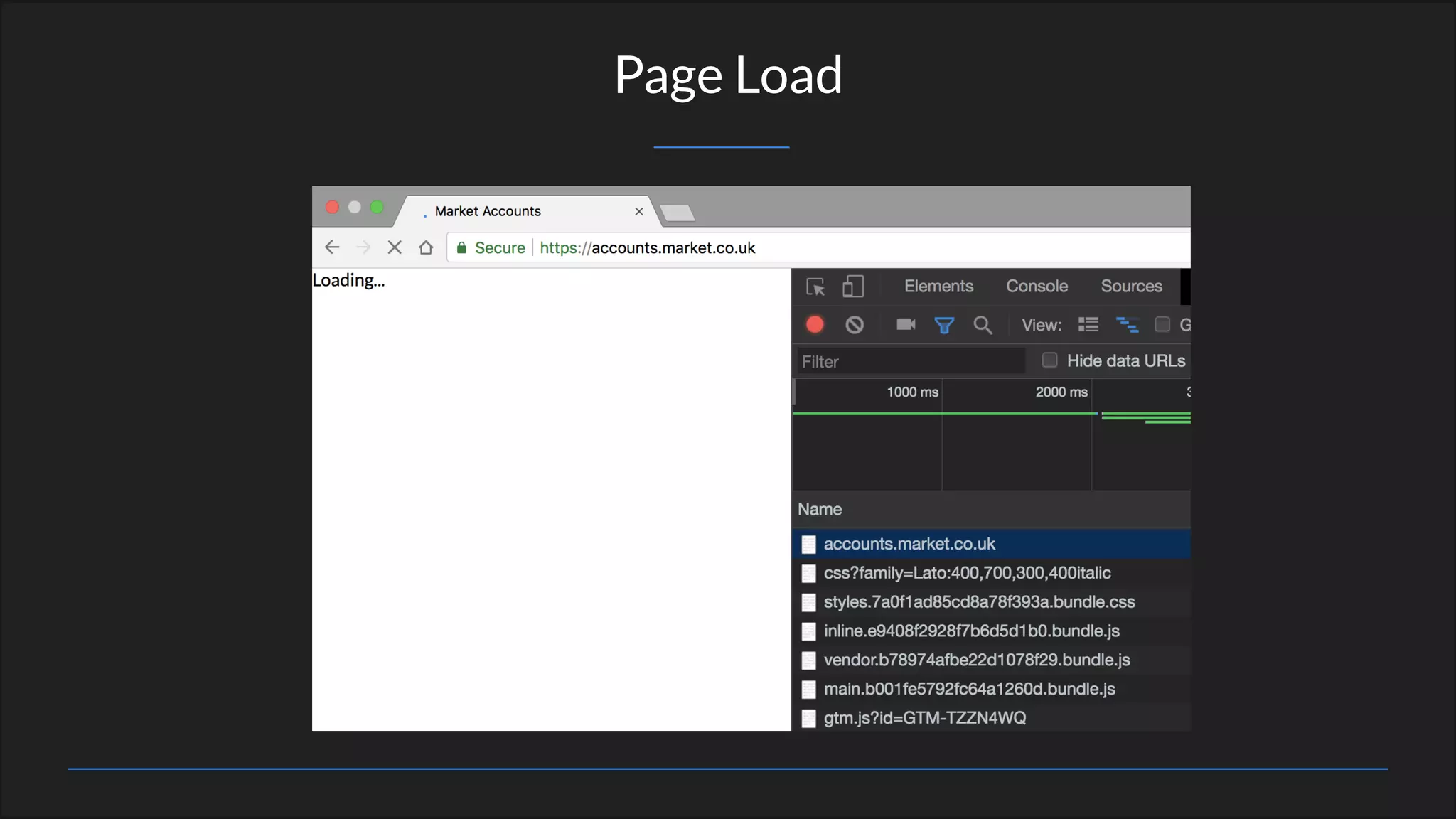Click the 2000 ms timeline overview marker
The height and width of the screenshot is (819, 1456).
(x=1061, y=392)
